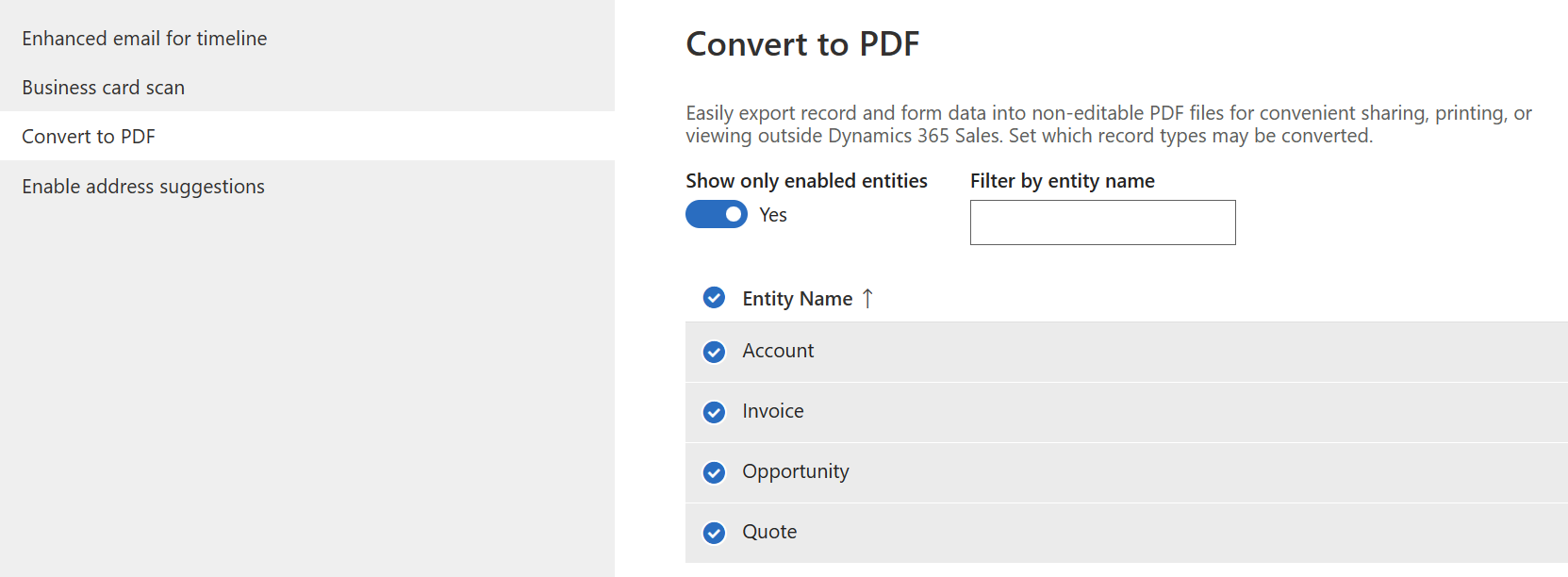Open Enable address suggestions settings

click(x=143, y=187)
